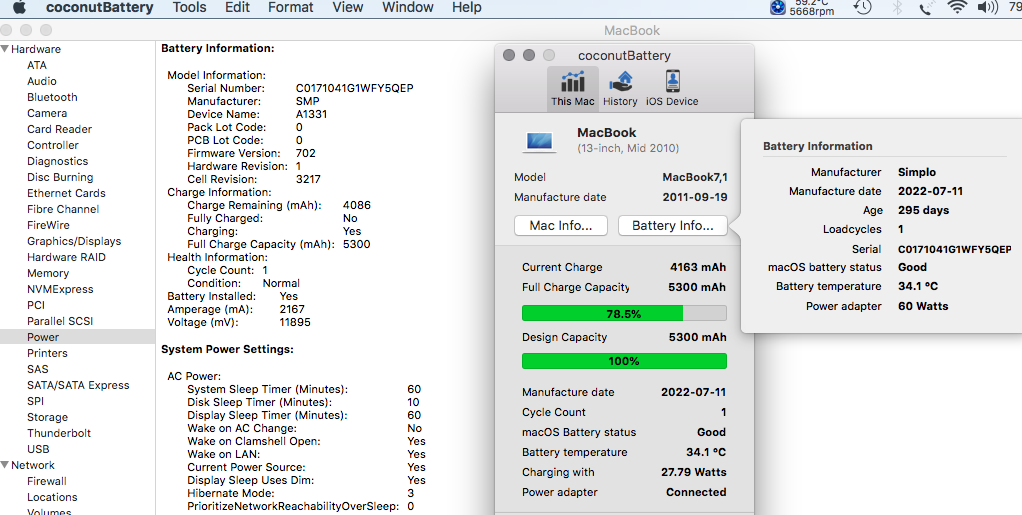Select Card Reader in the sidebar

(59, 129)
